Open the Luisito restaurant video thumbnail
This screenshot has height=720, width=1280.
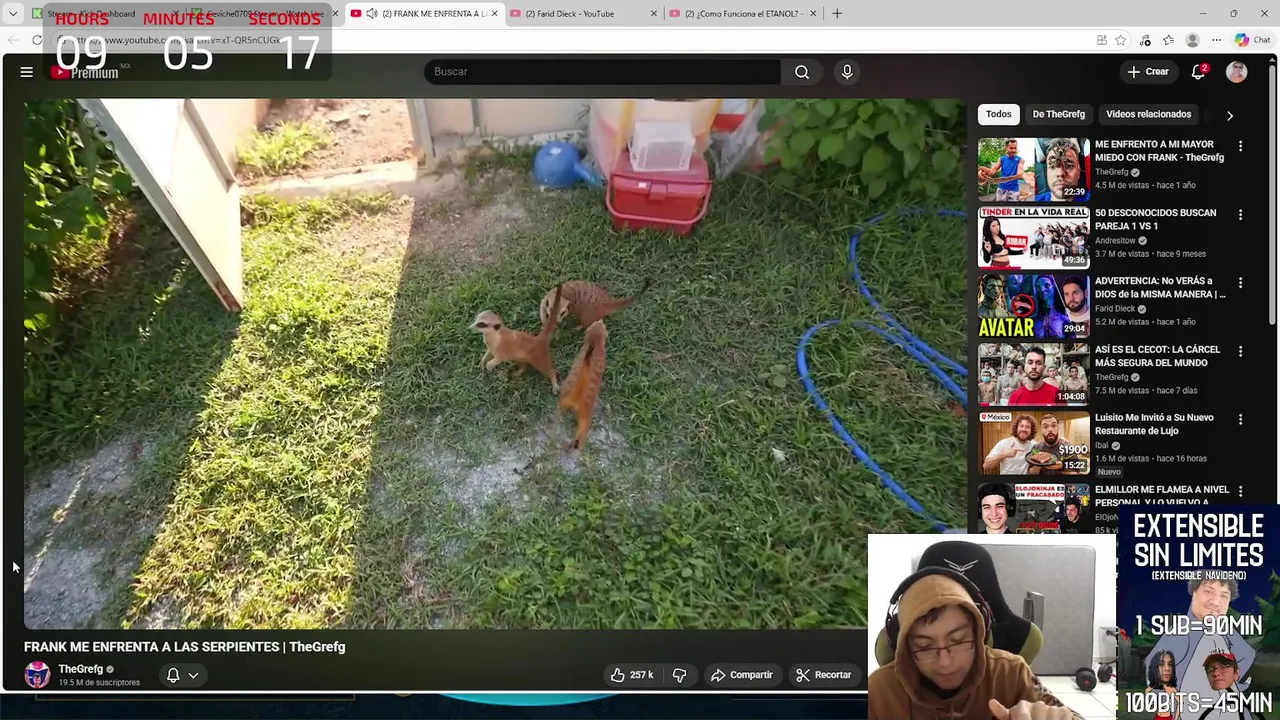click(x=1033, y=442)
